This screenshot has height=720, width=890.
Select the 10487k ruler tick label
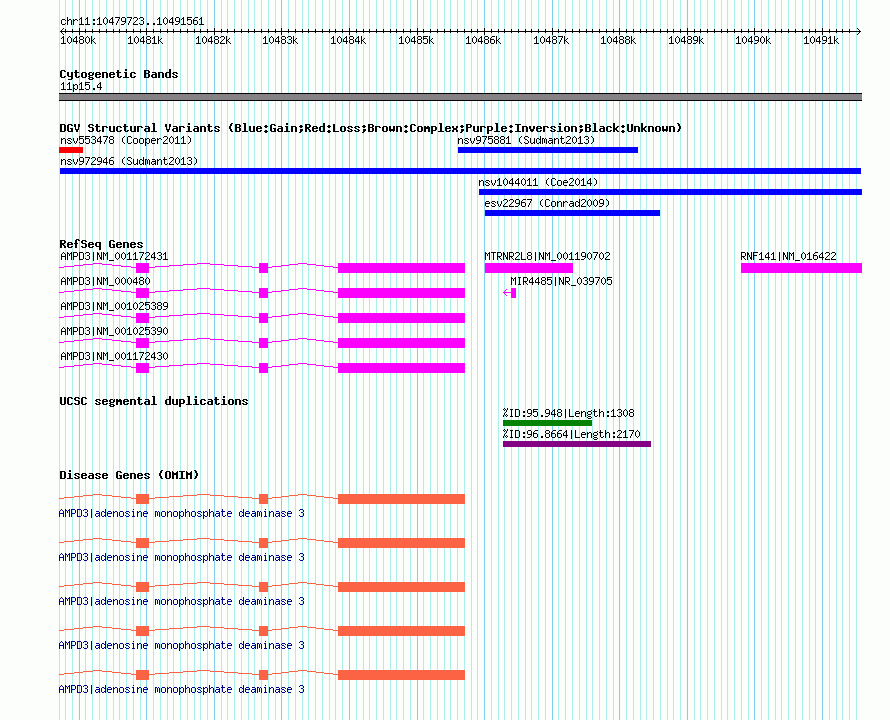[x=551, y=40]
